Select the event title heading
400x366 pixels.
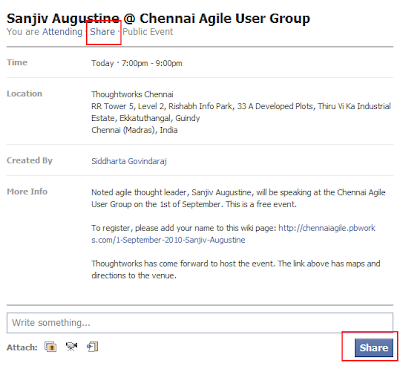pos(158,18)
